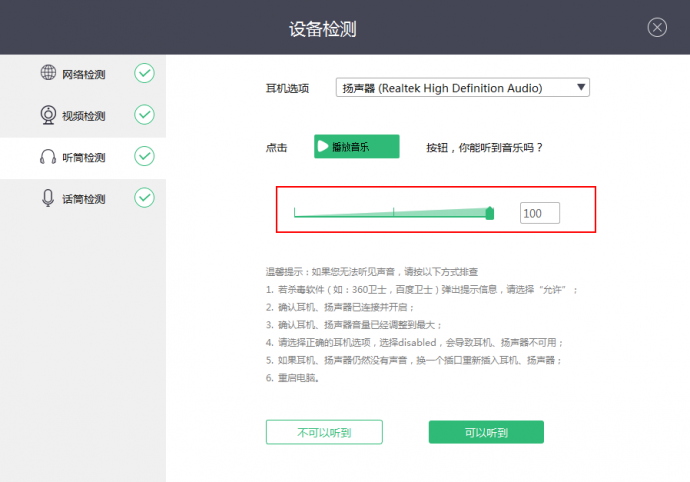Click the webcam icon for video detection
Screen dimensions: 690x482
pyautogui.click(x=48, y=115)
